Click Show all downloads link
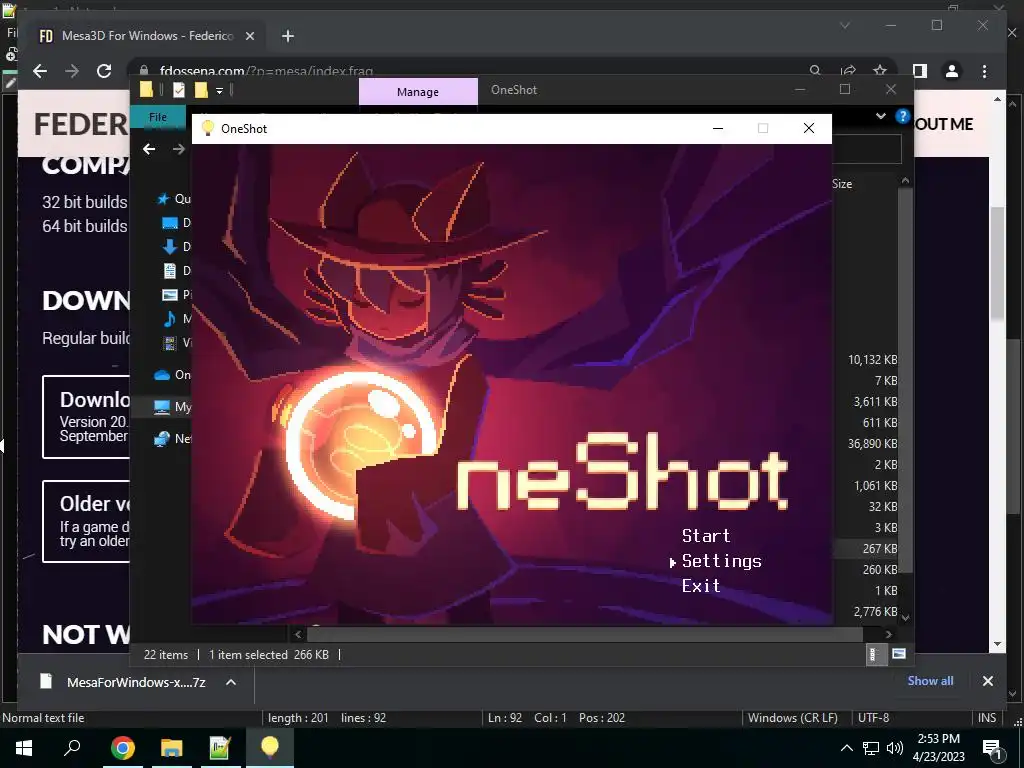Screen dimensions: 1024x768 (930, 680)
